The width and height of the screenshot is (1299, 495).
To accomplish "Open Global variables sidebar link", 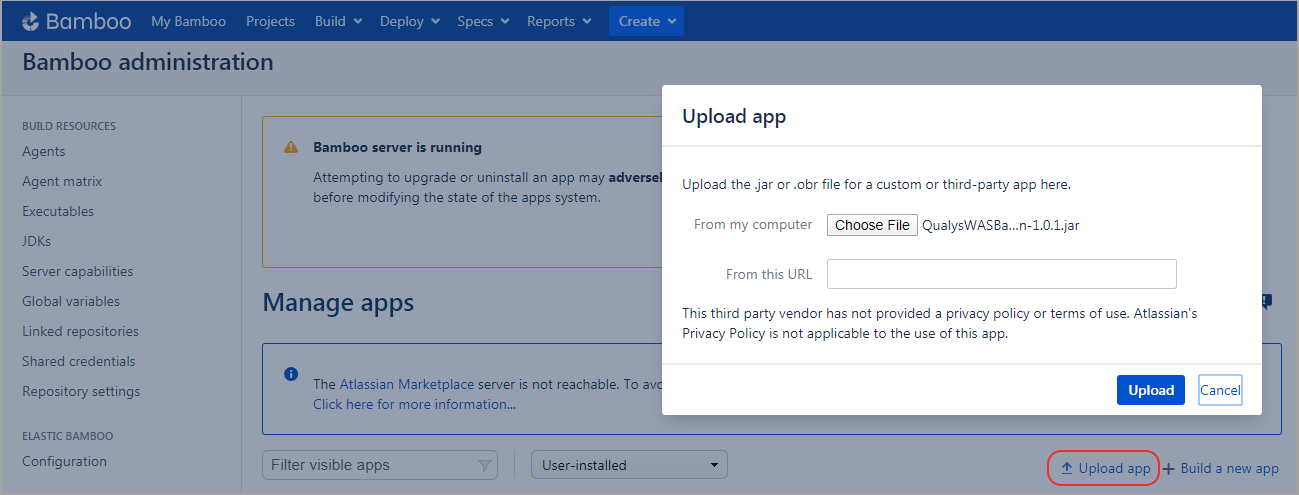I will pos(71,301).
